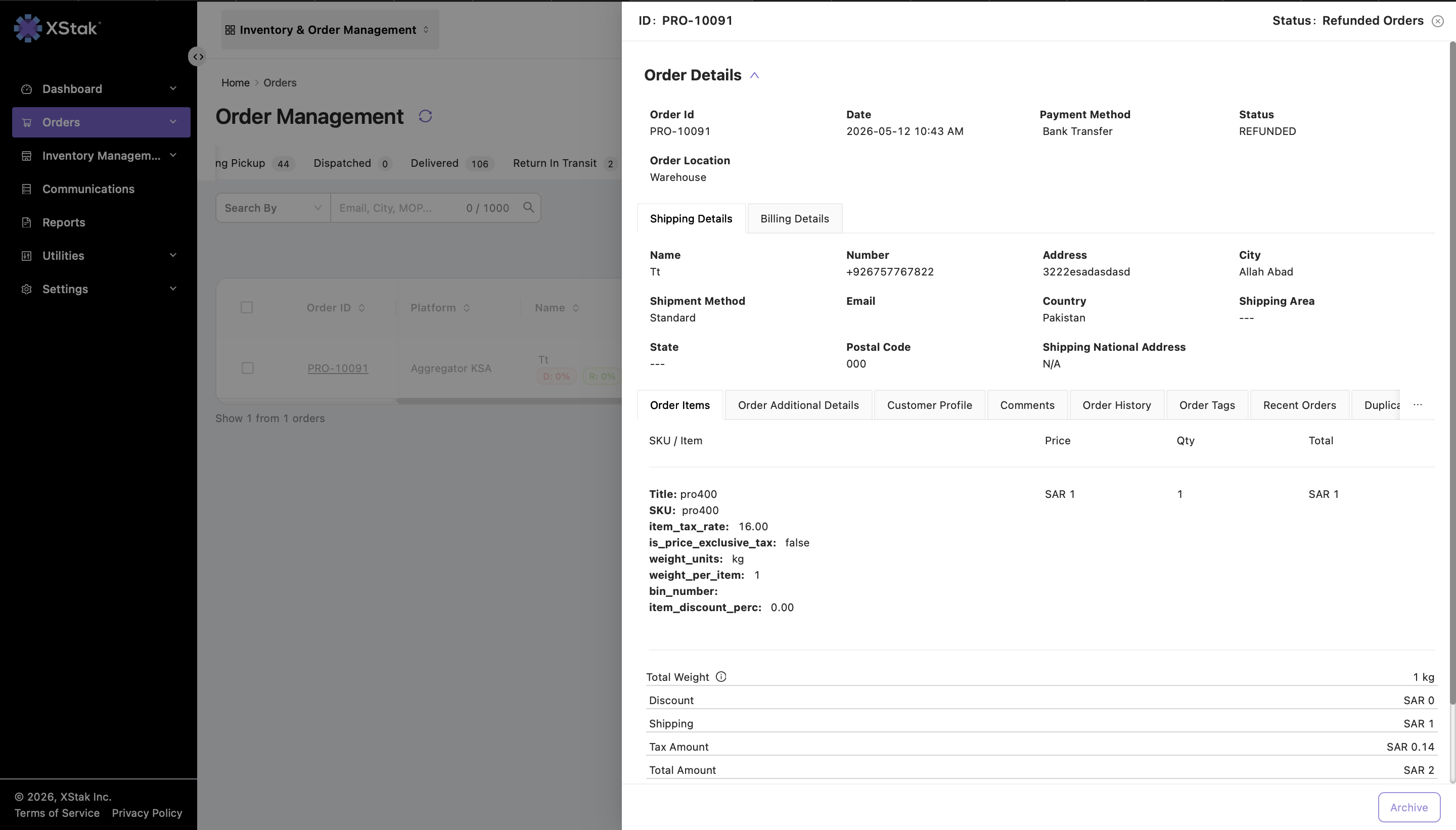Close the PRO-10091 order drawer
The width and height of the screenshot is (1456, 830).
(1438, 21)
